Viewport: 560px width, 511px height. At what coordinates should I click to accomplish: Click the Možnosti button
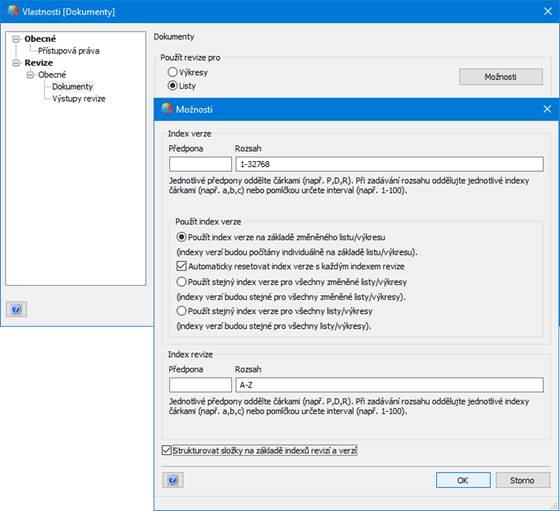[x=501, y=77]
